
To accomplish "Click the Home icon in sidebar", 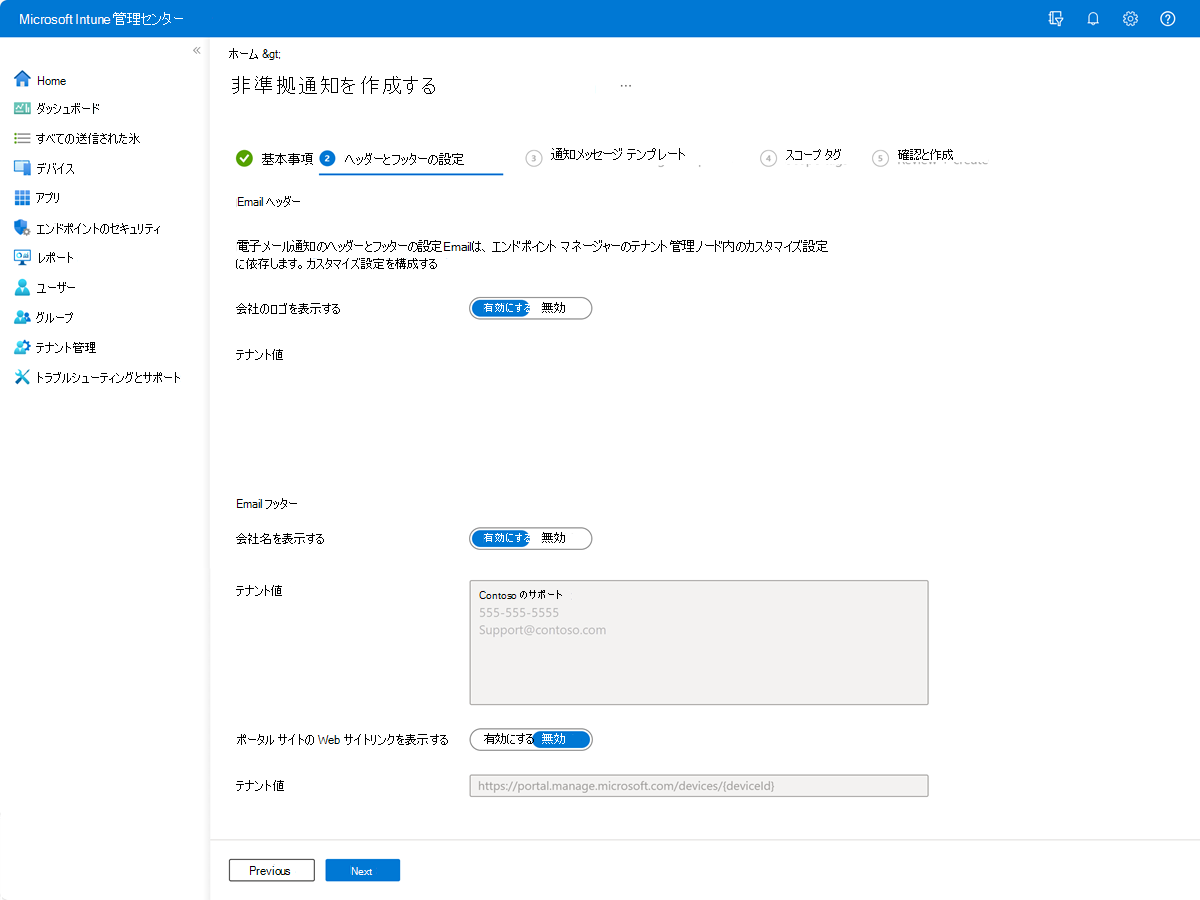I will click(22, 80).
